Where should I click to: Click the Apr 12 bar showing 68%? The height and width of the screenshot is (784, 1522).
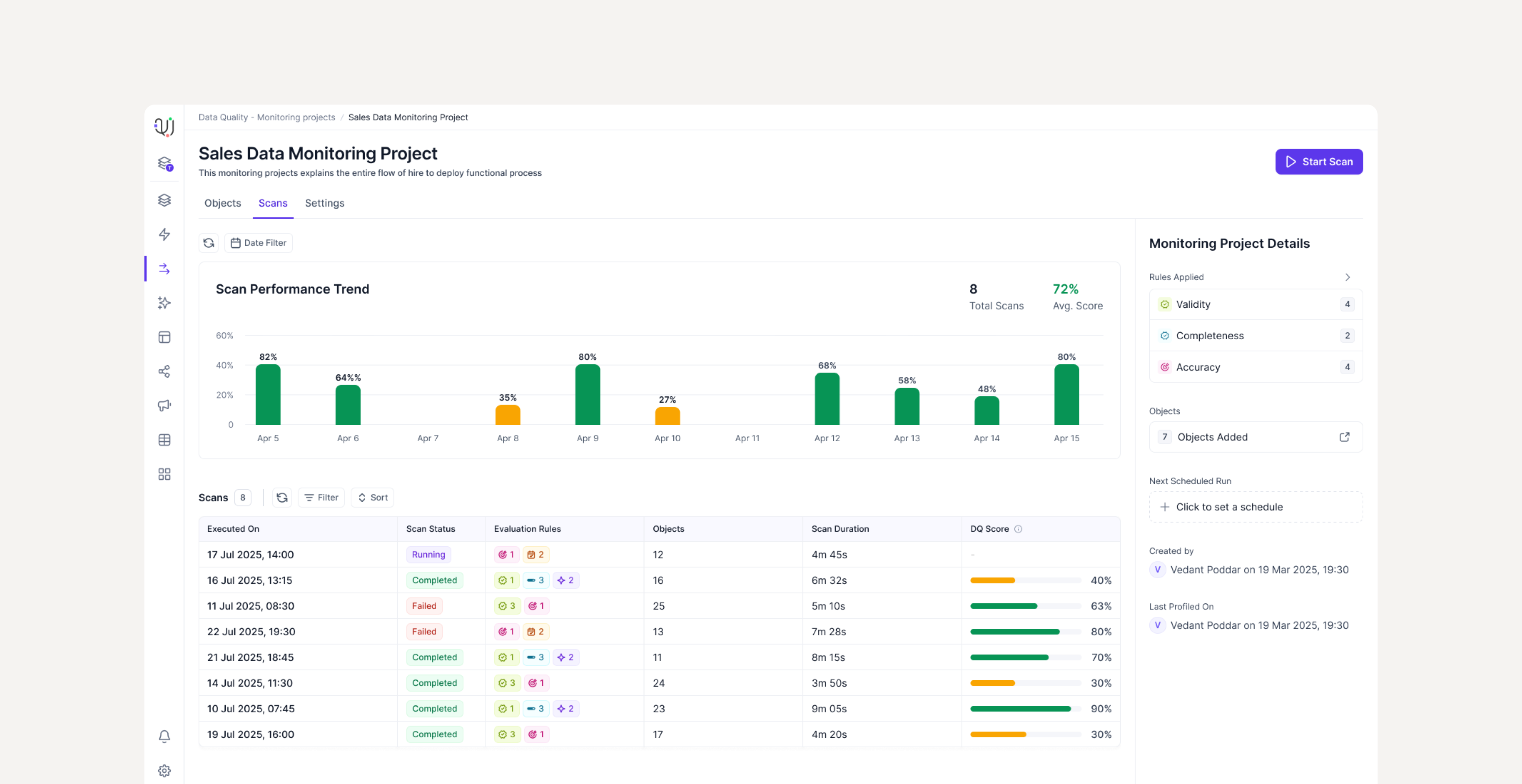pyautogui.click(x=827, y=398)
